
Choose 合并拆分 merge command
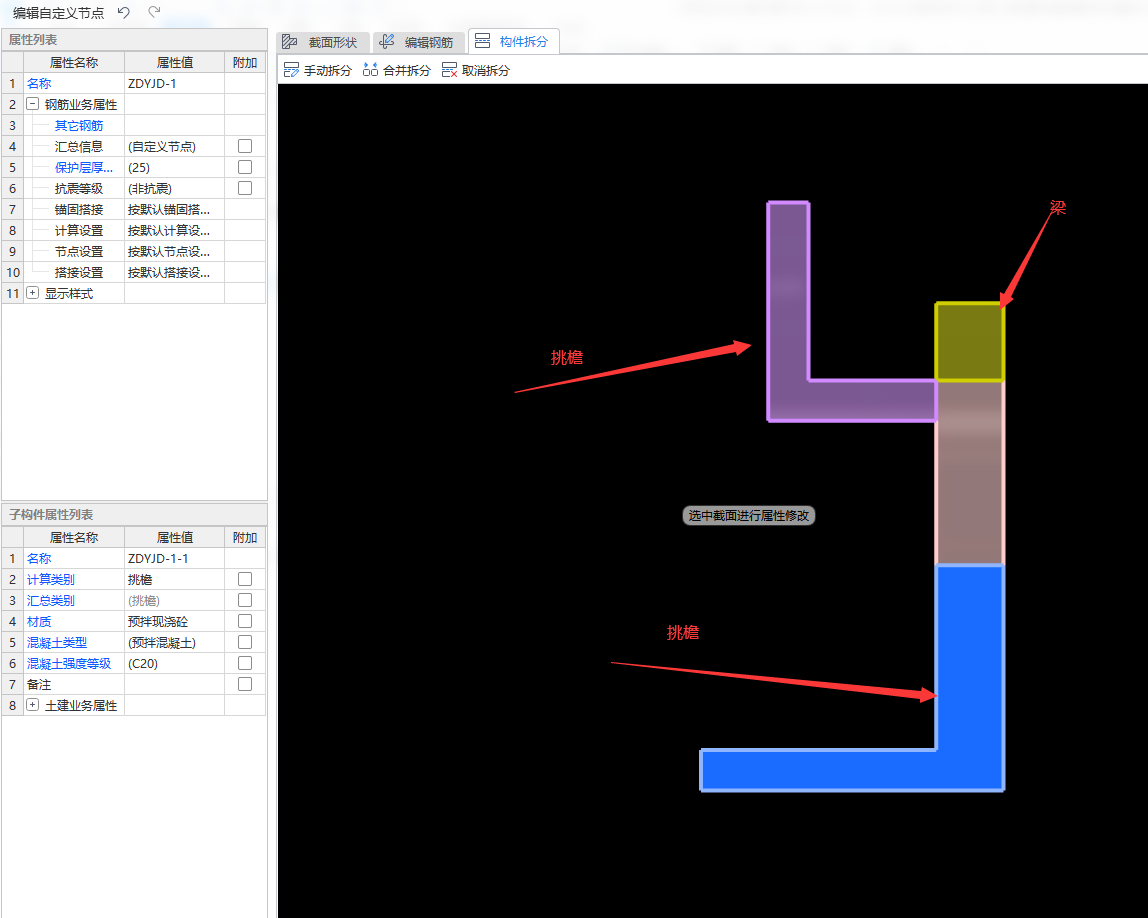point(397,70)
